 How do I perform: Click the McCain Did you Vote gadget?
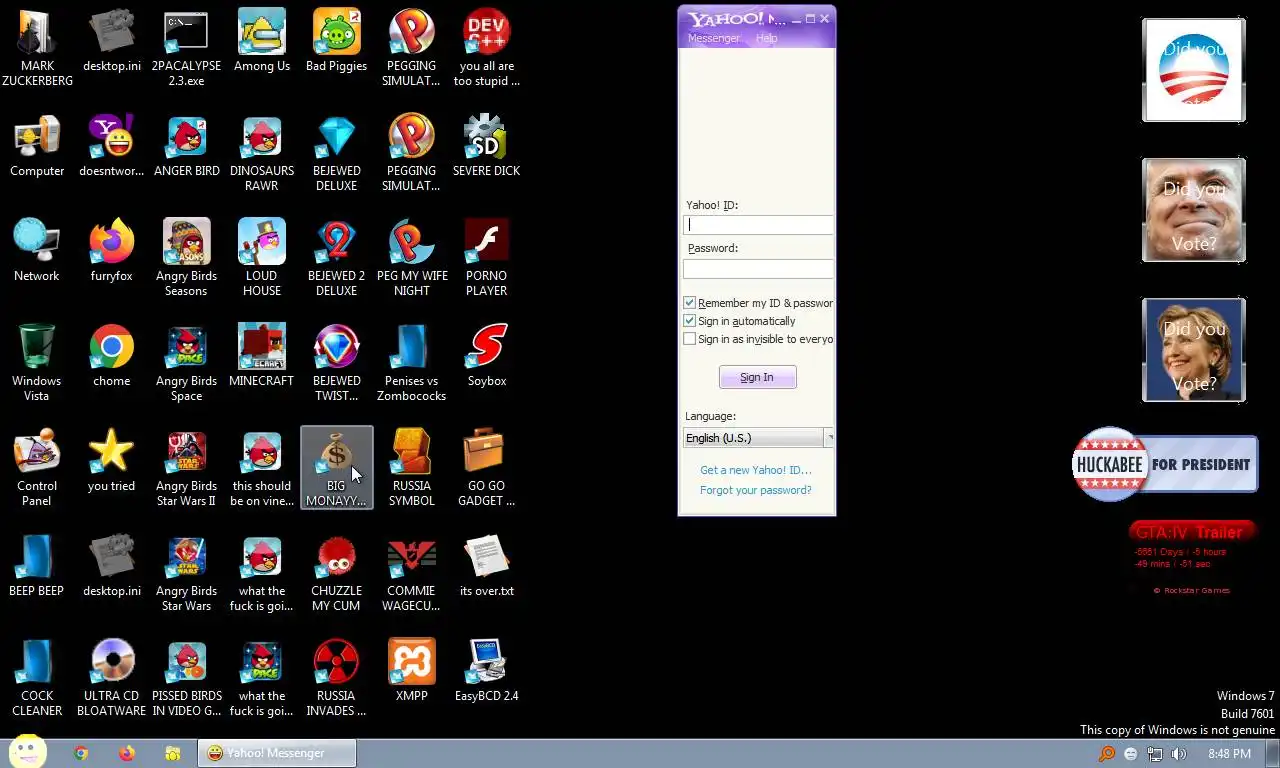pos(1193,210)
